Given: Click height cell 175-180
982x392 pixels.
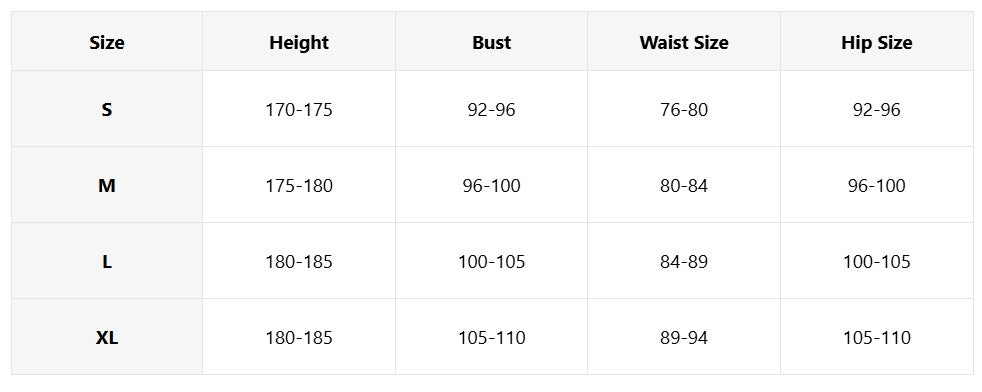Looking at the screenshot, I should coord(299,185).
